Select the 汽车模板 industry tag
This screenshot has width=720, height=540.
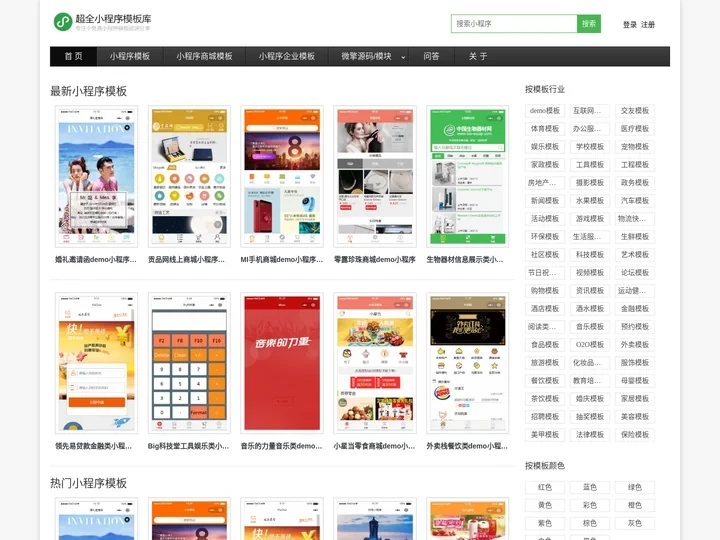tap(635, 201)
